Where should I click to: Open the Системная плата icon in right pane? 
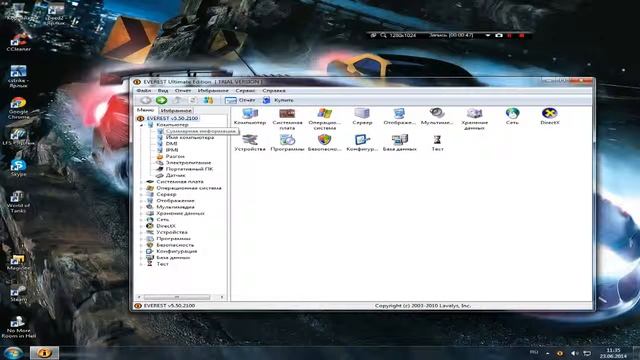coord(287,118)
